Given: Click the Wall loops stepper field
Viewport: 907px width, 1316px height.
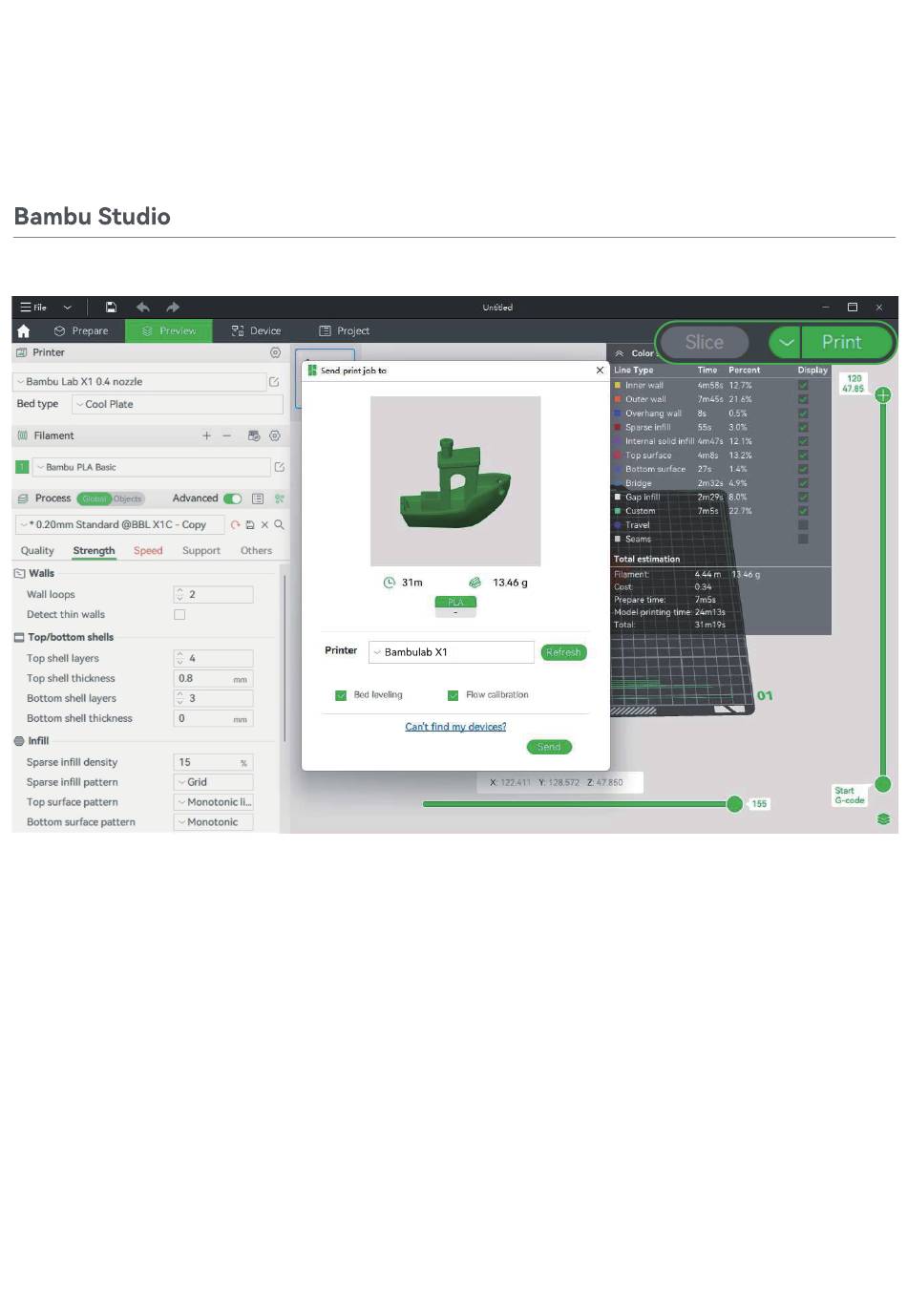Looking at the screenshot, I should (213, 595).
